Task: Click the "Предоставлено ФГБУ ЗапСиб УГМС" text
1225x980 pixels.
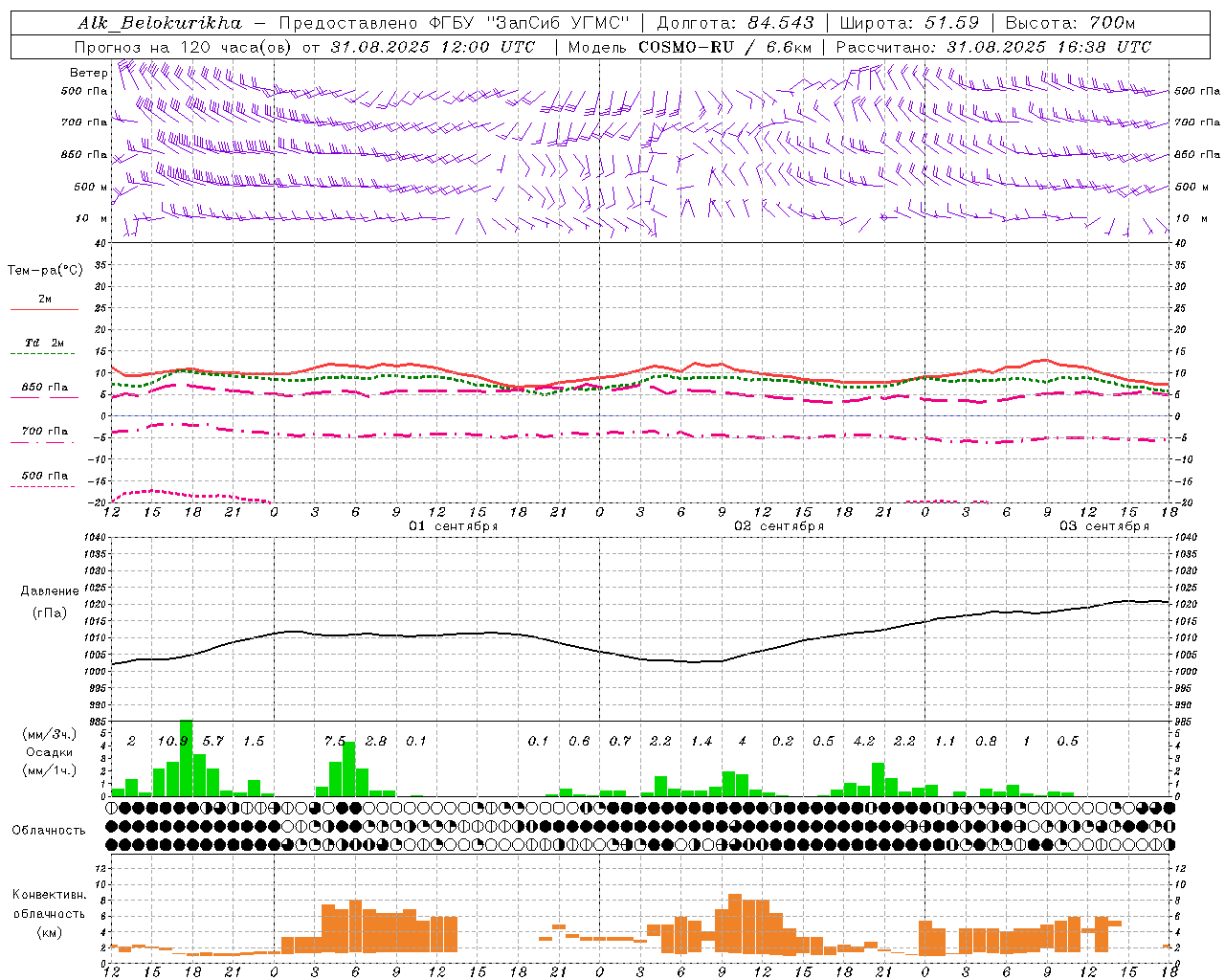Action: coord(454,23)
